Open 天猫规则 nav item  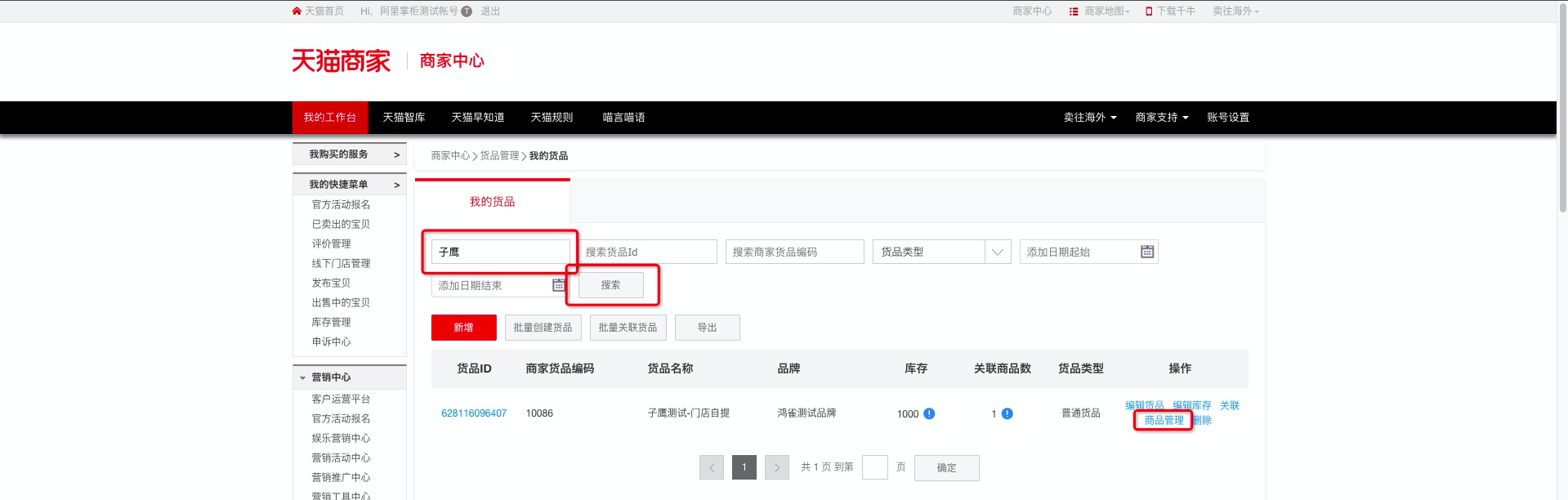point(552,118)
